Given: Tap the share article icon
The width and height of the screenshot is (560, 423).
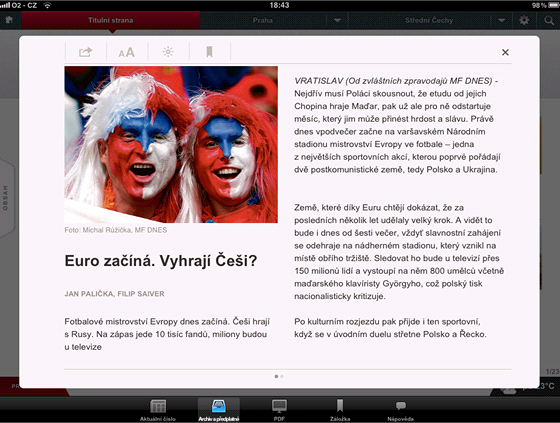Looking at the screenshot, I should pyautogui.click(x=86, y=52).
